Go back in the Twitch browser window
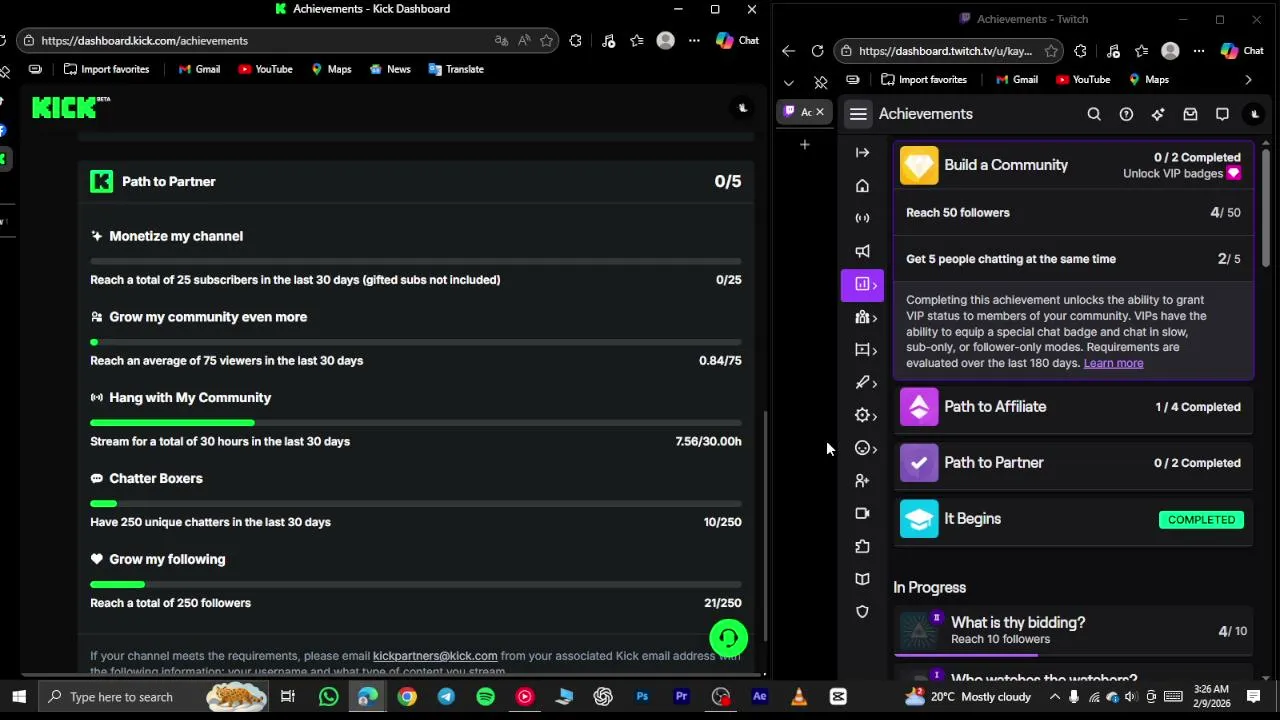The height and width of the screenshot is (720, 1280). 788,51
